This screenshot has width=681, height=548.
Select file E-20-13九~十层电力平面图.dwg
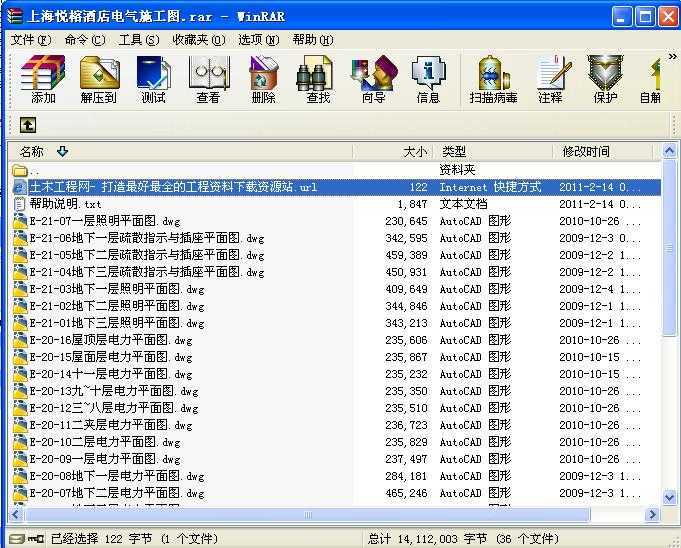(x=114, y=391)
